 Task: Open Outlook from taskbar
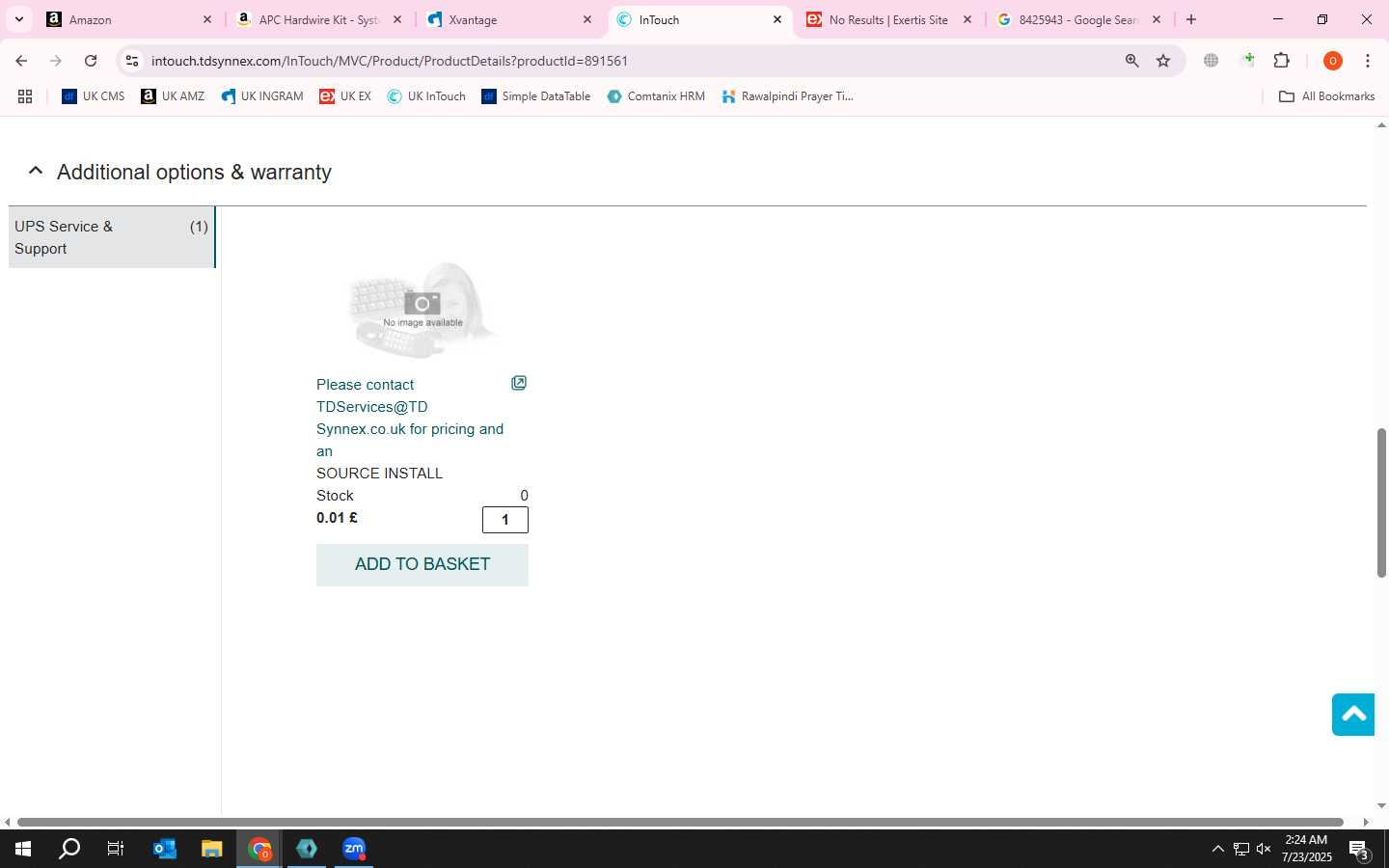point(165,849)
